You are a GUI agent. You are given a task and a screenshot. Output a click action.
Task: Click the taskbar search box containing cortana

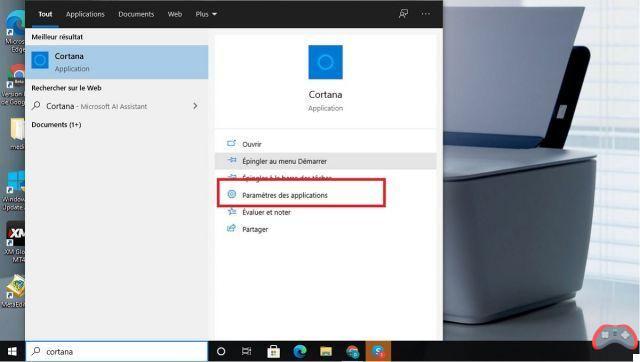click(x=117, y=351)
